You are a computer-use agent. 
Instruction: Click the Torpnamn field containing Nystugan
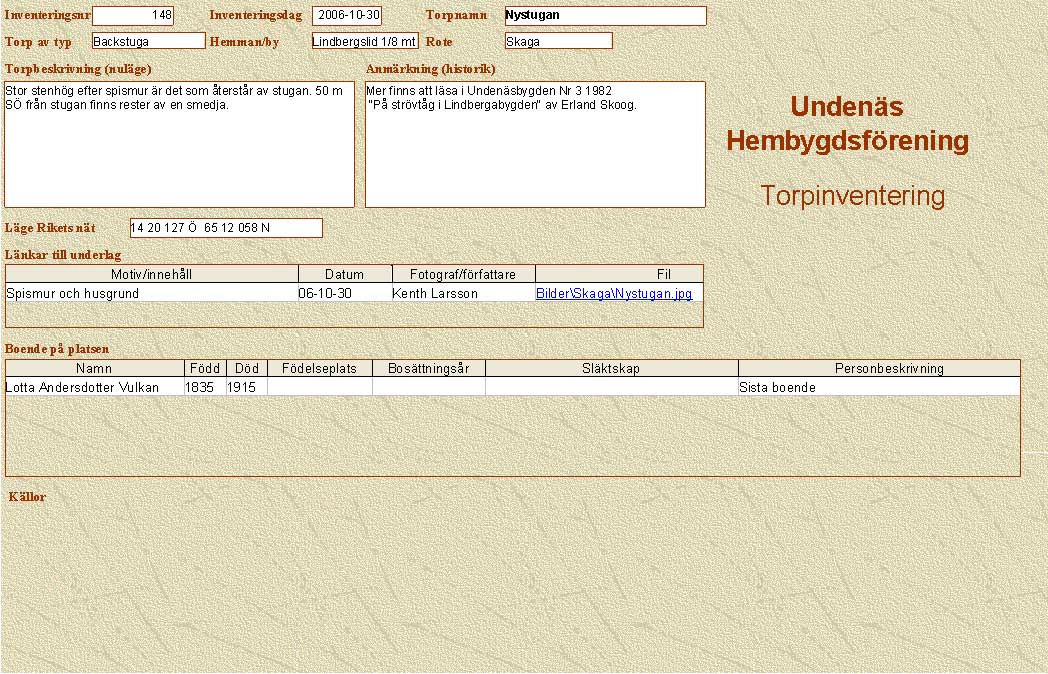coord(605,16)
